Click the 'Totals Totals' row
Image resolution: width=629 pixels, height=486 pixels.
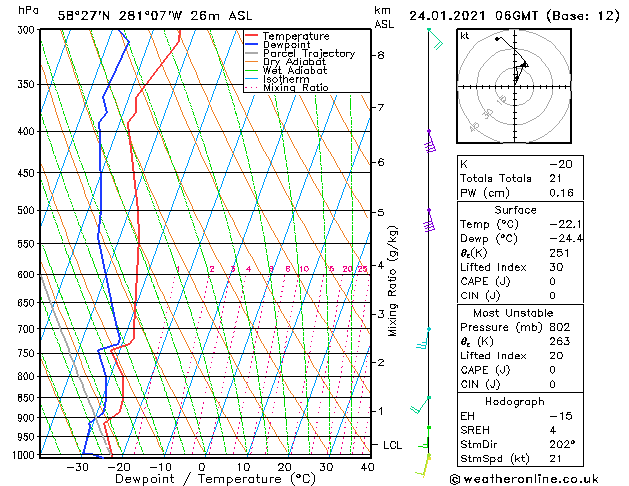pos(520,178)
